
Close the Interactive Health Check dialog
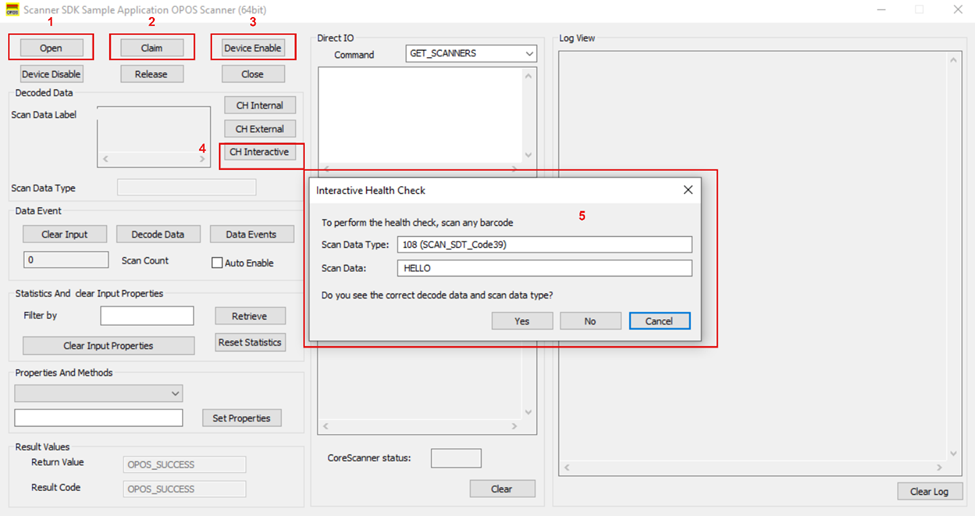[688, 190]
